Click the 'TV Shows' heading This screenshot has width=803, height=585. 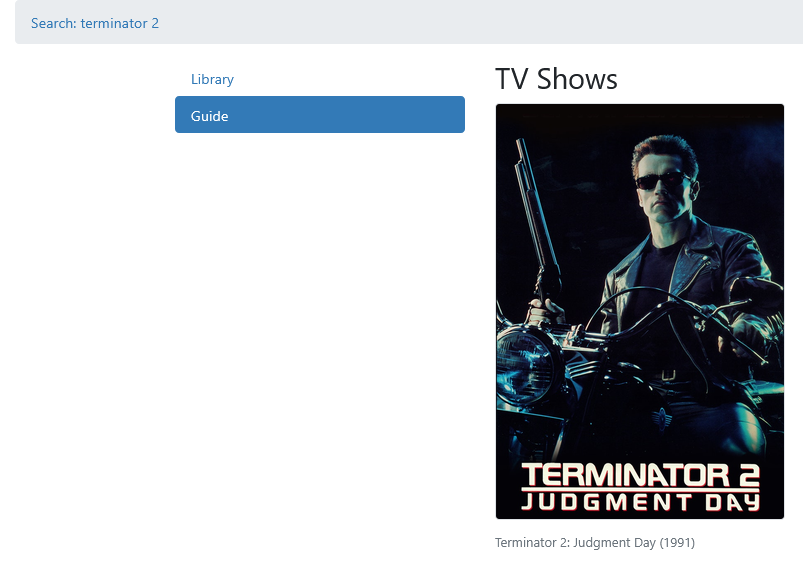click(556, 79)
